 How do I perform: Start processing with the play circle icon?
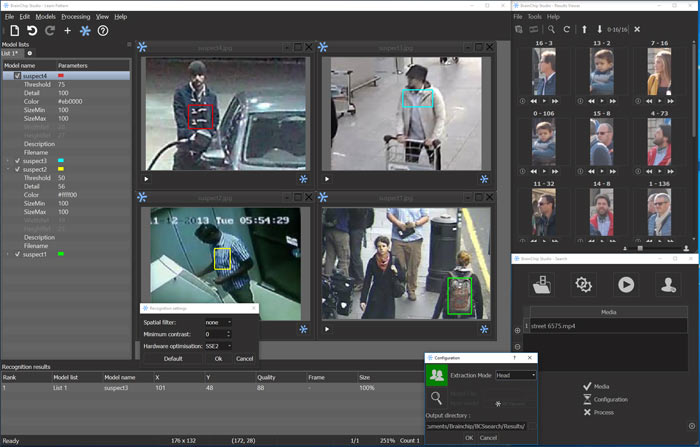(x=626, y=284)
